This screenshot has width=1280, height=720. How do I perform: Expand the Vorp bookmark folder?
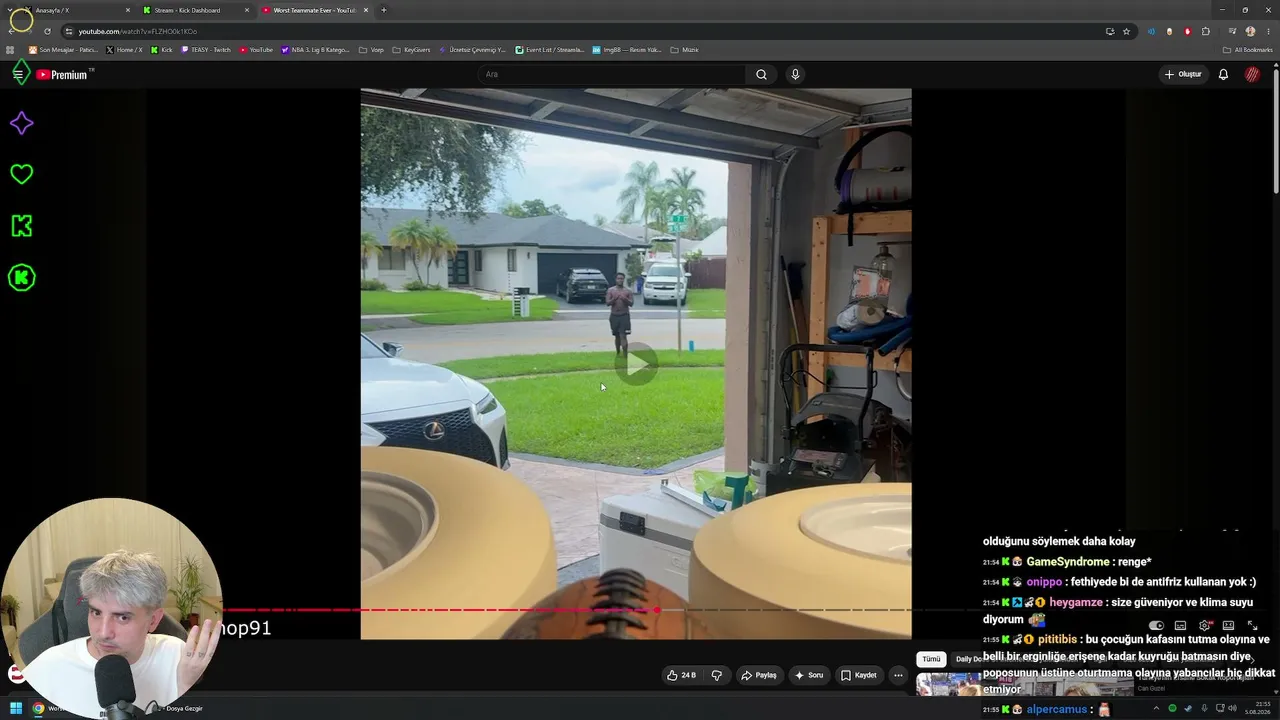coord(371,50)
